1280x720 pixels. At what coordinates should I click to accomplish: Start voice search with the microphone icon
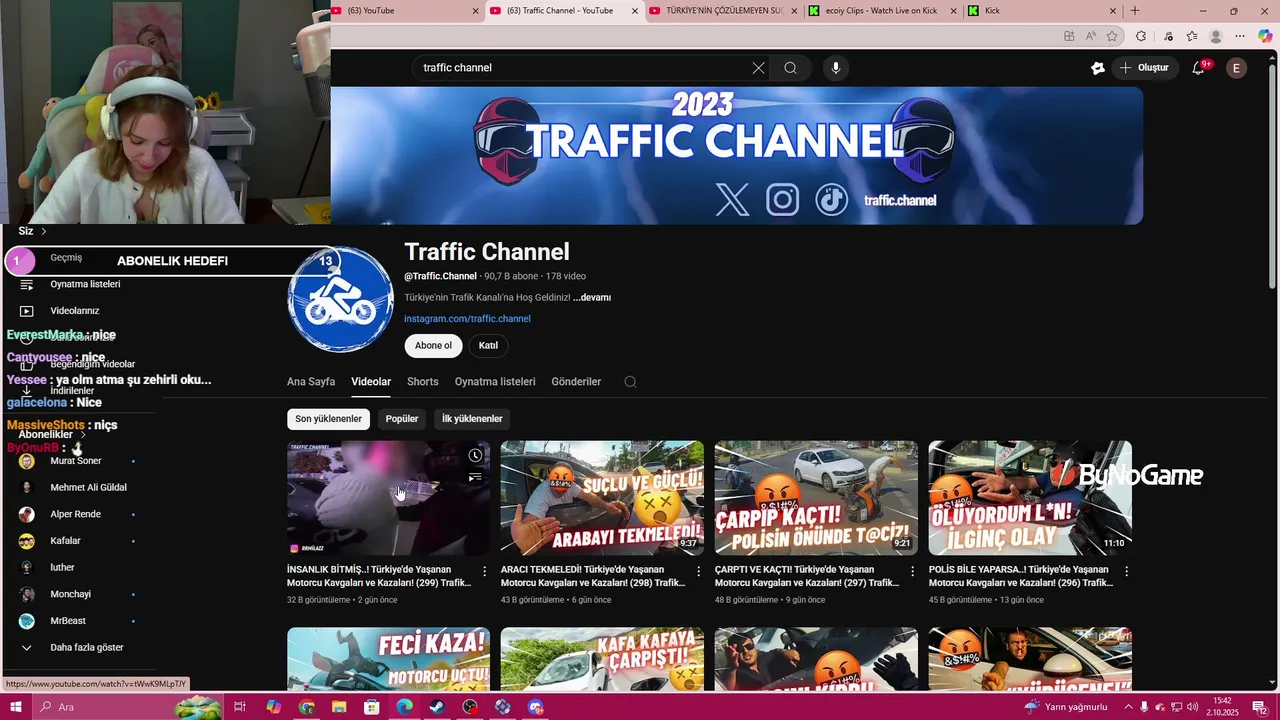[x=836, y=68]
